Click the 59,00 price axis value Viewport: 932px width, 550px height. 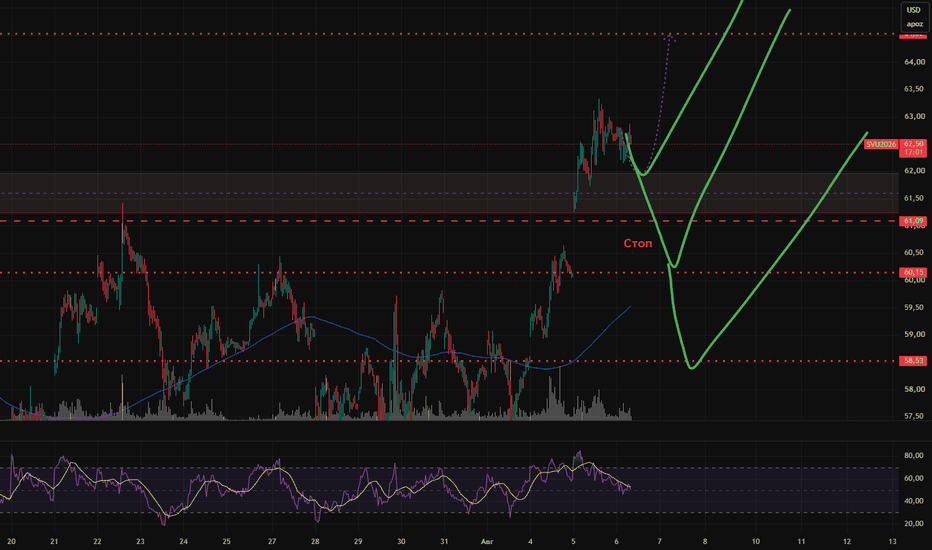914,335
